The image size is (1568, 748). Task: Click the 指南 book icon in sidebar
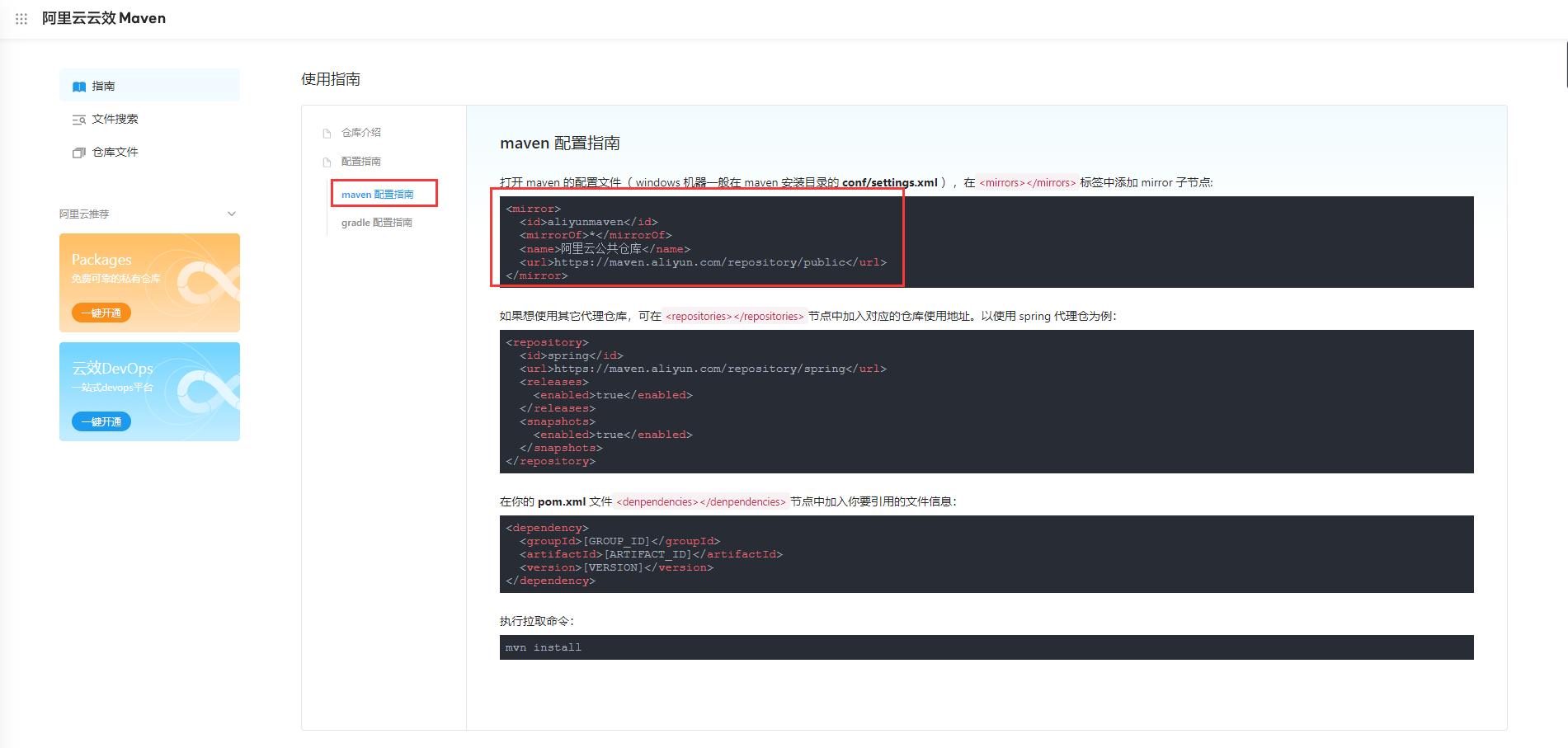click(79, 87)
